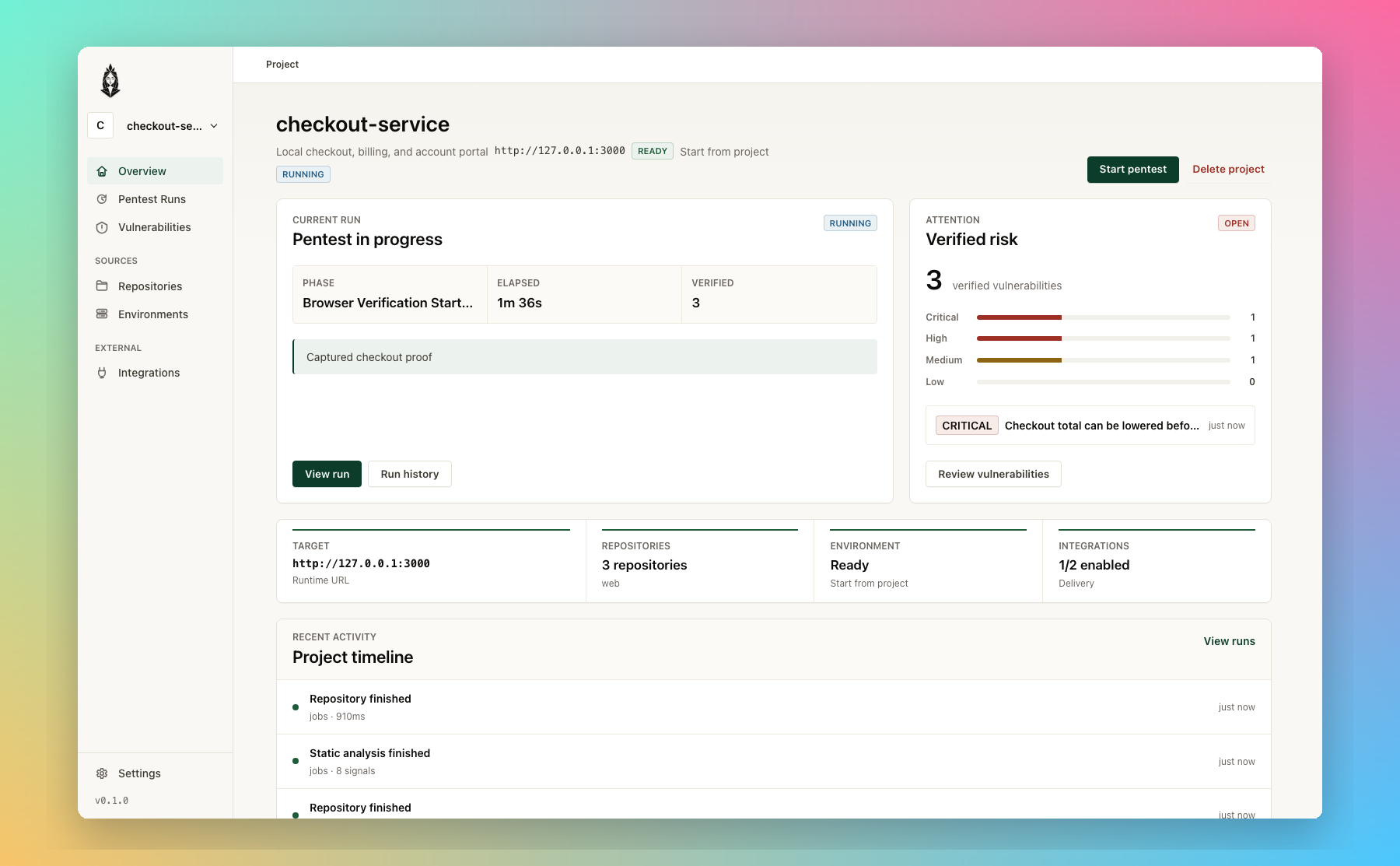
Task: Click the app logo in sidebar
Action: [x=110, y=81]
